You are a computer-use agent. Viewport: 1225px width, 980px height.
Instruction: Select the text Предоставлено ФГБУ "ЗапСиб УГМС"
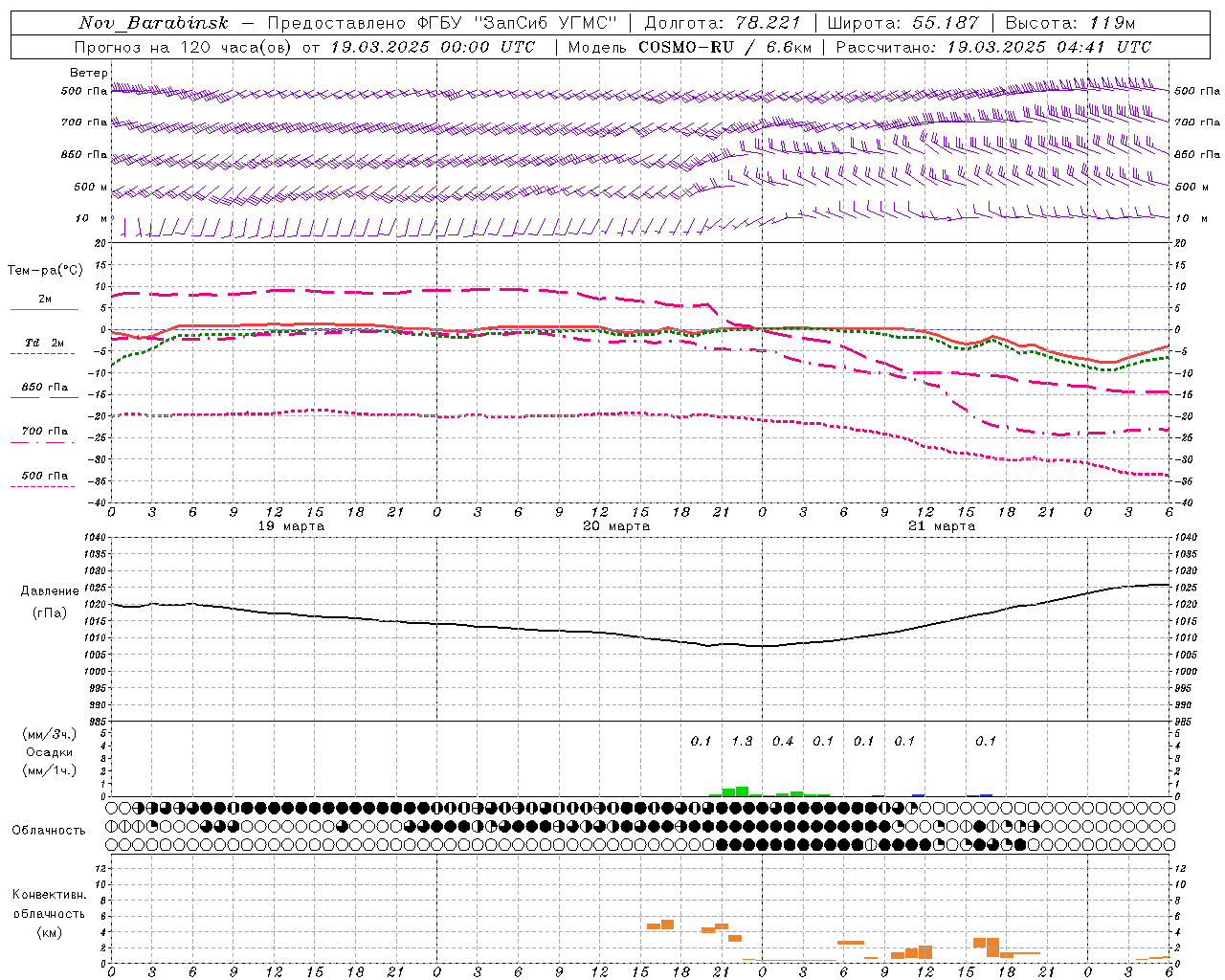pos(443,23)
